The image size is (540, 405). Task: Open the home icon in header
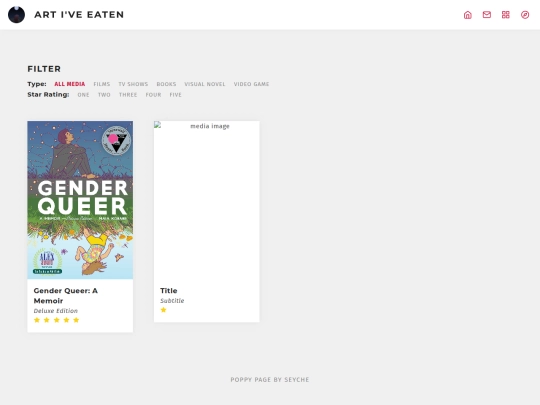[468, 15]
